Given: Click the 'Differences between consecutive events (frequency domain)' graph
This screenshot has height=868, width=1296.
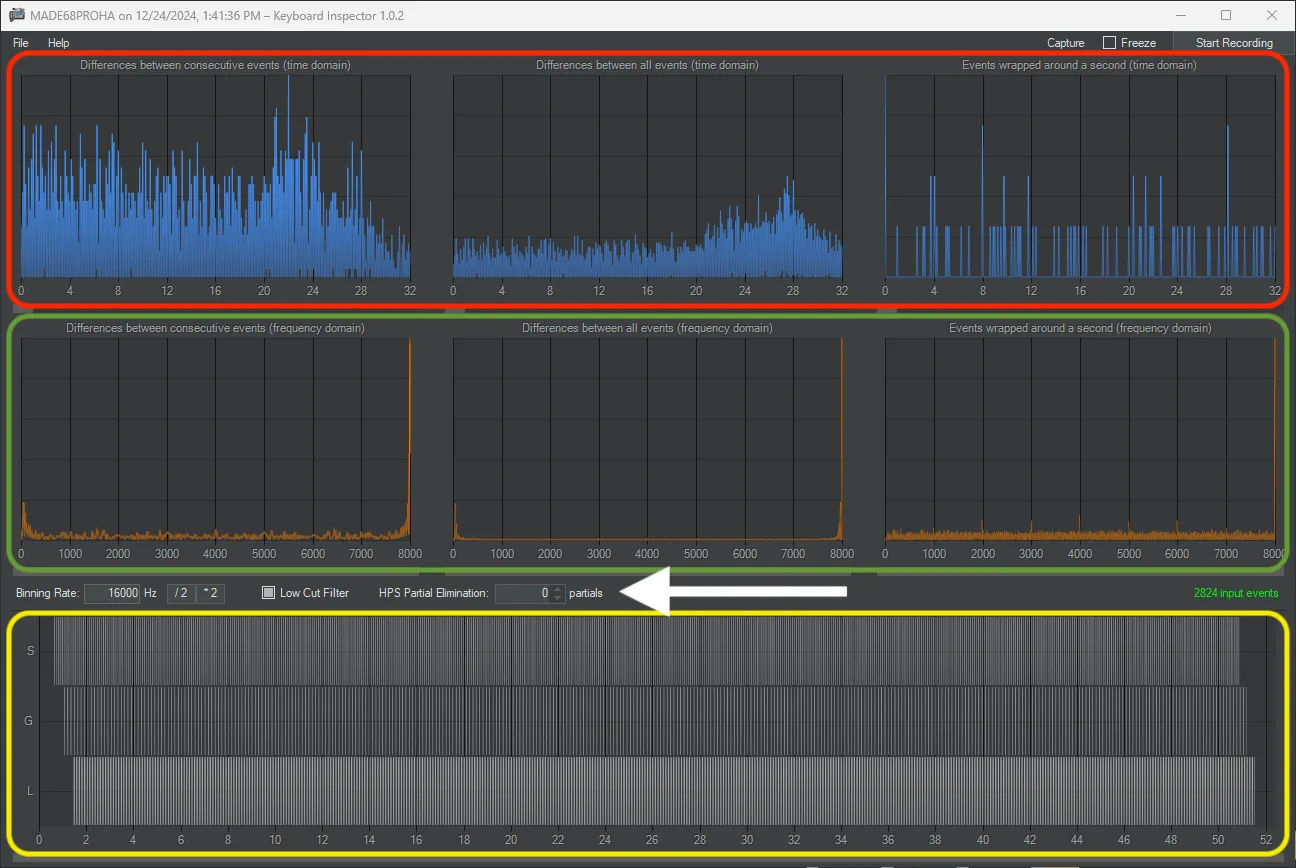Looking at the screenshot, I should coord(215,440).
